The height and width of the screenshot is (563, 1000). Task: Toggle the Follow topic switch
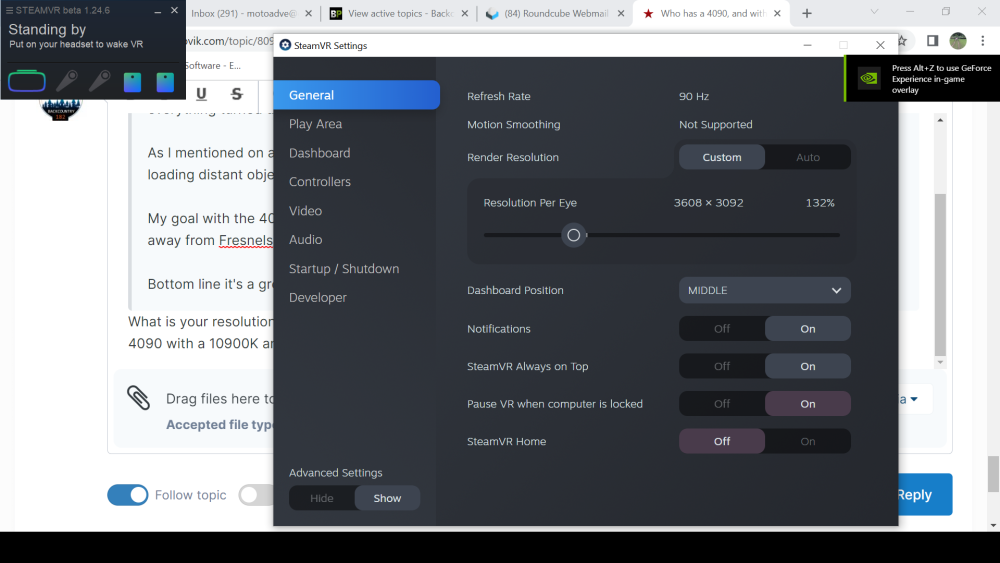coord(128,495)
